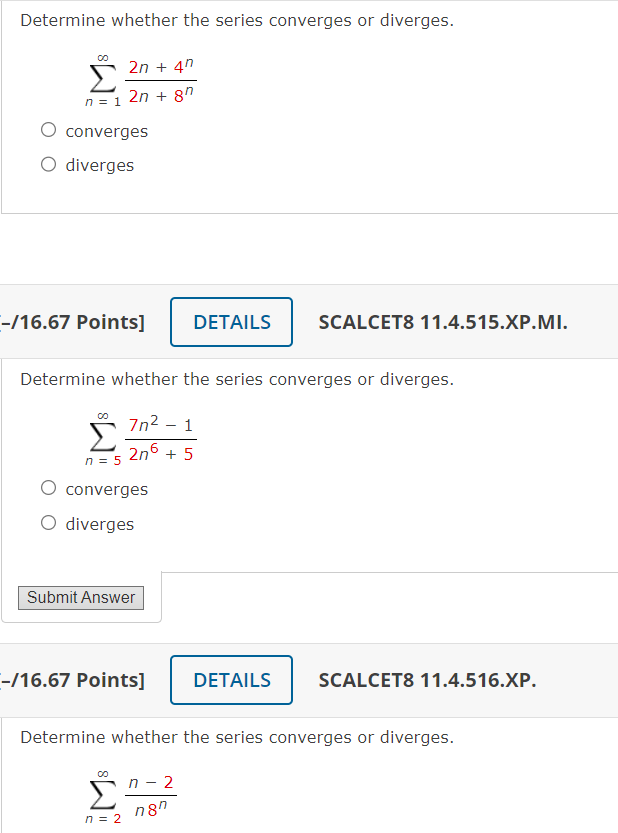
Task: Open the SCALCET8 11.4.515.XP.MI reference link
Action: [x=443, y=322]
